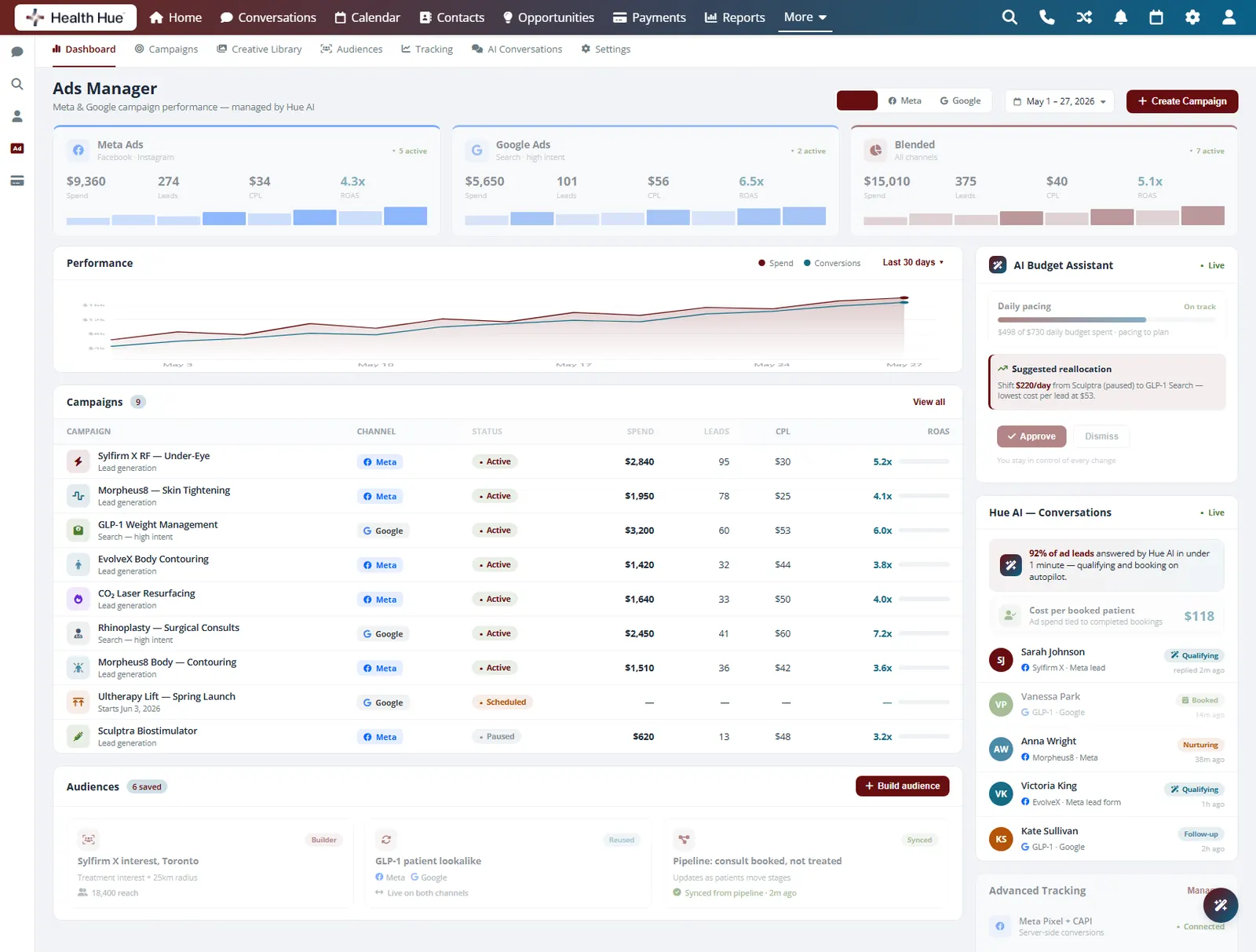This screenshot has width=1256, height=952.
Task: Click the Ultherapy Lift campaign icon
Action: point(78,702)
